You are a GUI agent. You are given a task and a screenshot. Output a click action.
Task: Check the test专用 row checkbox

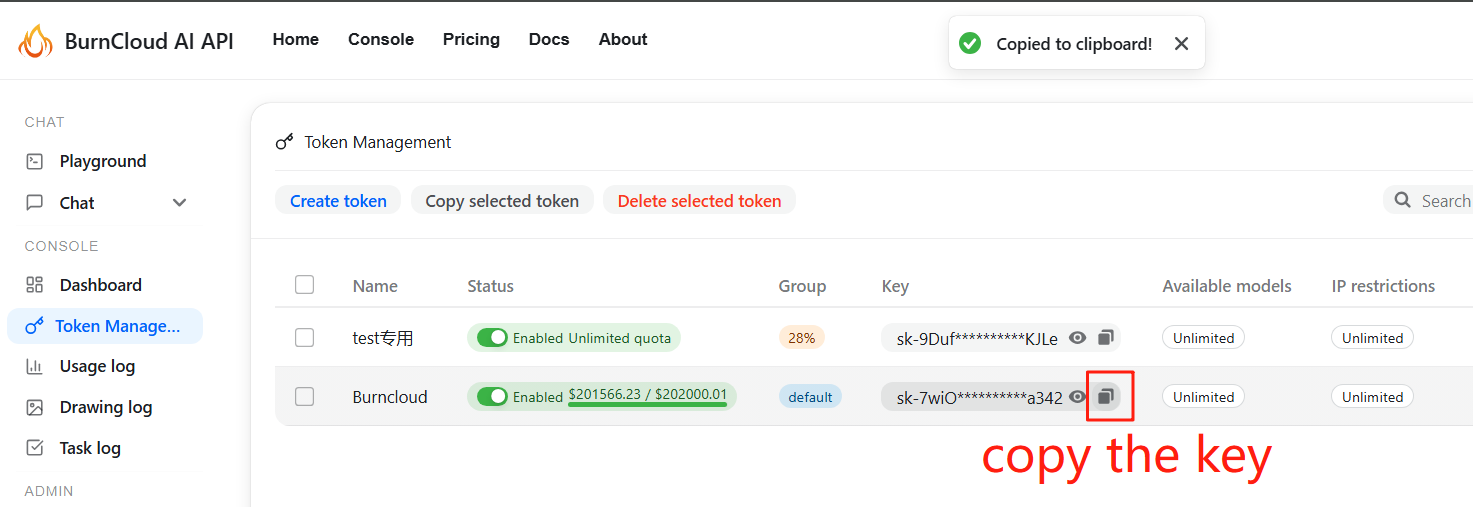click(305, 338)
